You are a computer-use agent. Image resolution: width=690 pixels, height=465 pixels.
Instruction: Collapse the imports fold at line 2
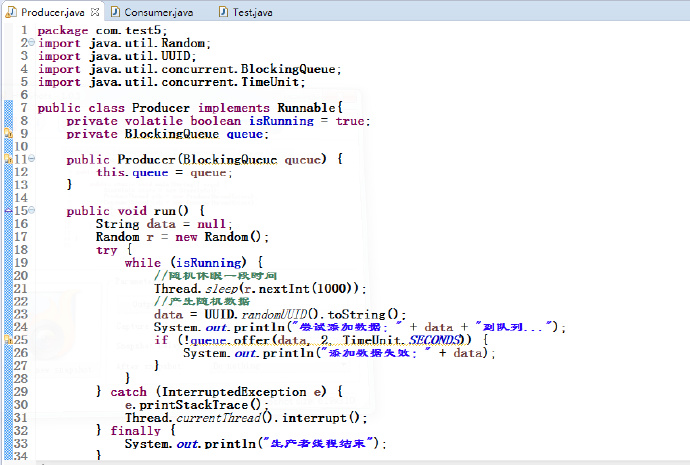32,42
